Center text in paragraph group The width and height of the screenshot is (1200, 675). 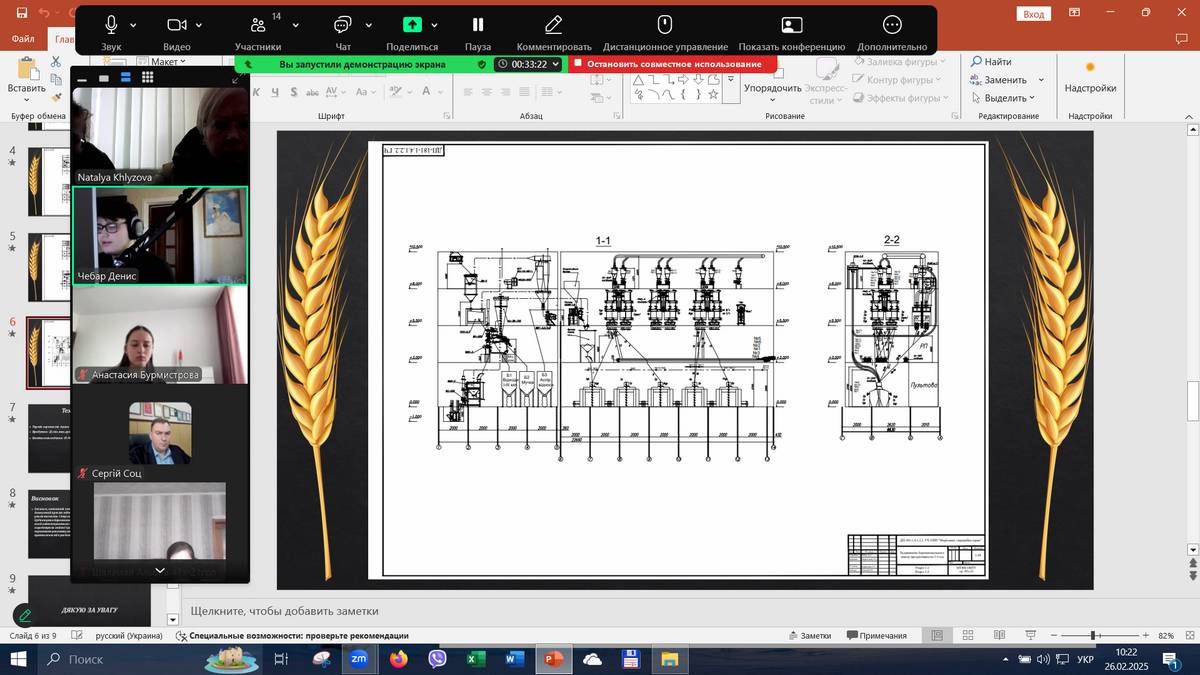point(487,92)
